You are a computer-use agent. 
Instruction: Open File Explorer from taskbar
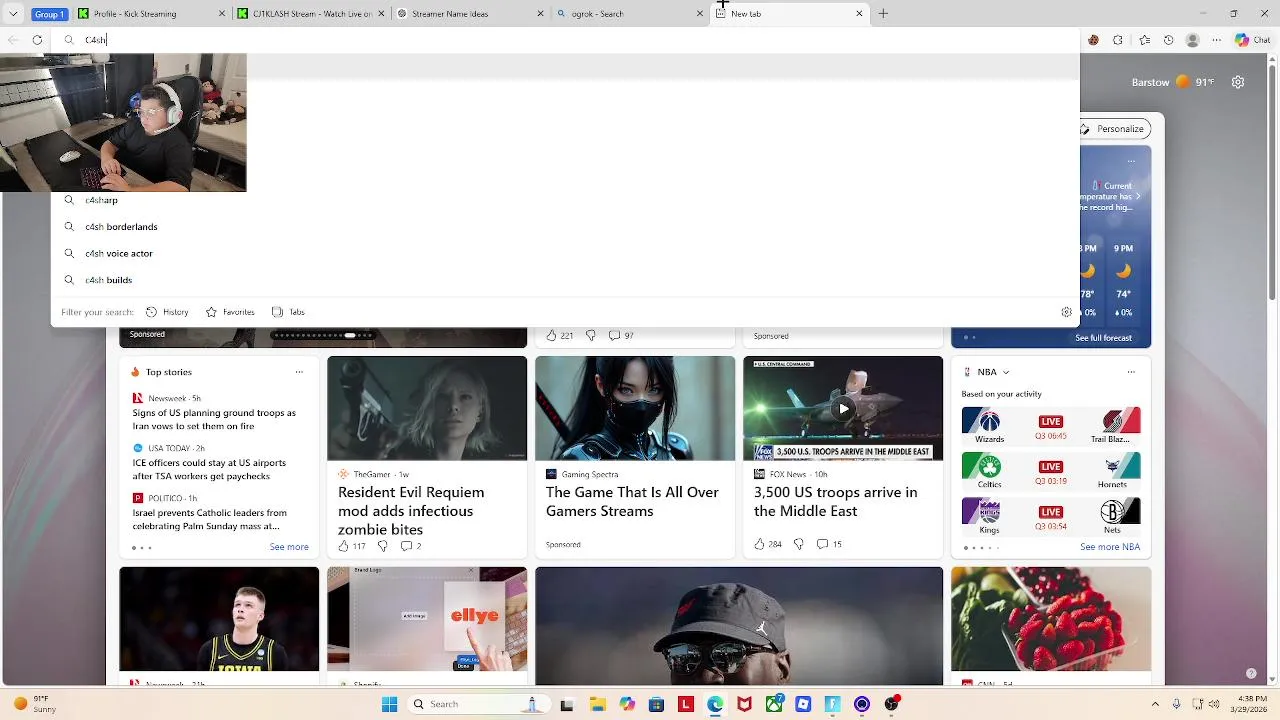(598, 704)
